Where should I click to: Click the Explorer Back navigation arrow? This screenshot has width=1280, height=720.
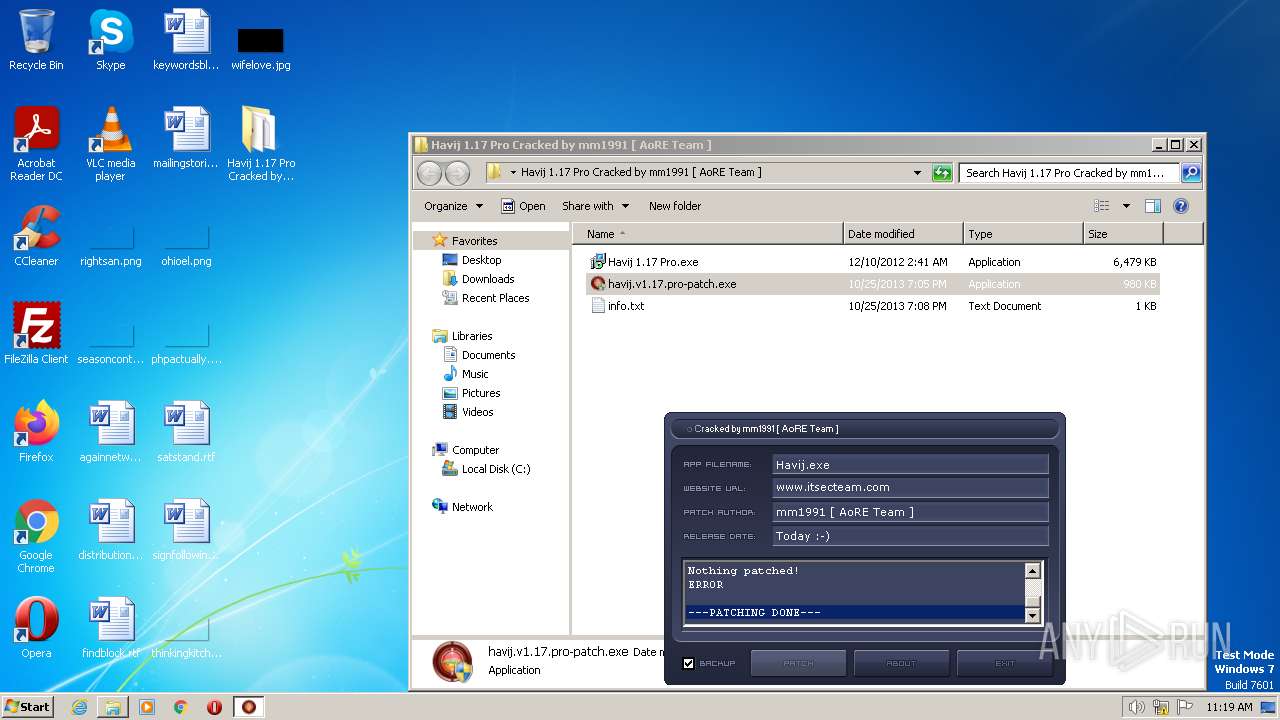[x=429, y=173]
